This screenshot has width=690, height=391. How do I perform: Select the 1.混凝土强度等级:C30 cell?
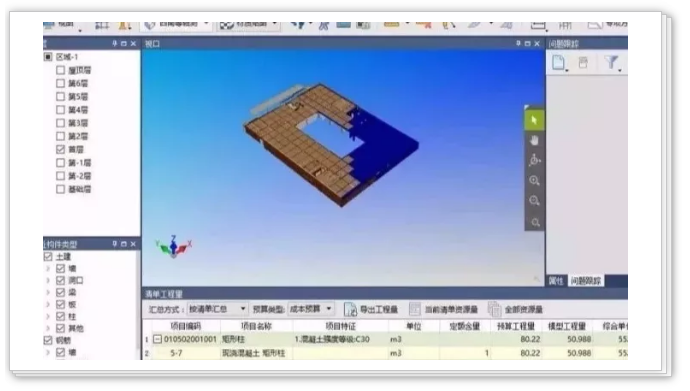coord(340,339)
